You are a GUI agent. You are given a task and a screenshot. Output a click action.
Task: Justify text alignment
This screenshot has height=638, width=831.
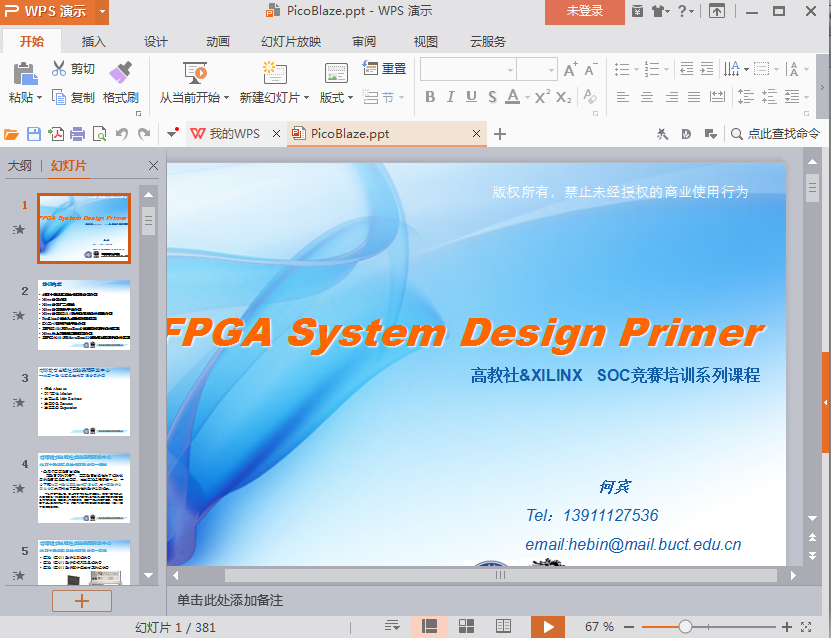[x=694, y=97]
